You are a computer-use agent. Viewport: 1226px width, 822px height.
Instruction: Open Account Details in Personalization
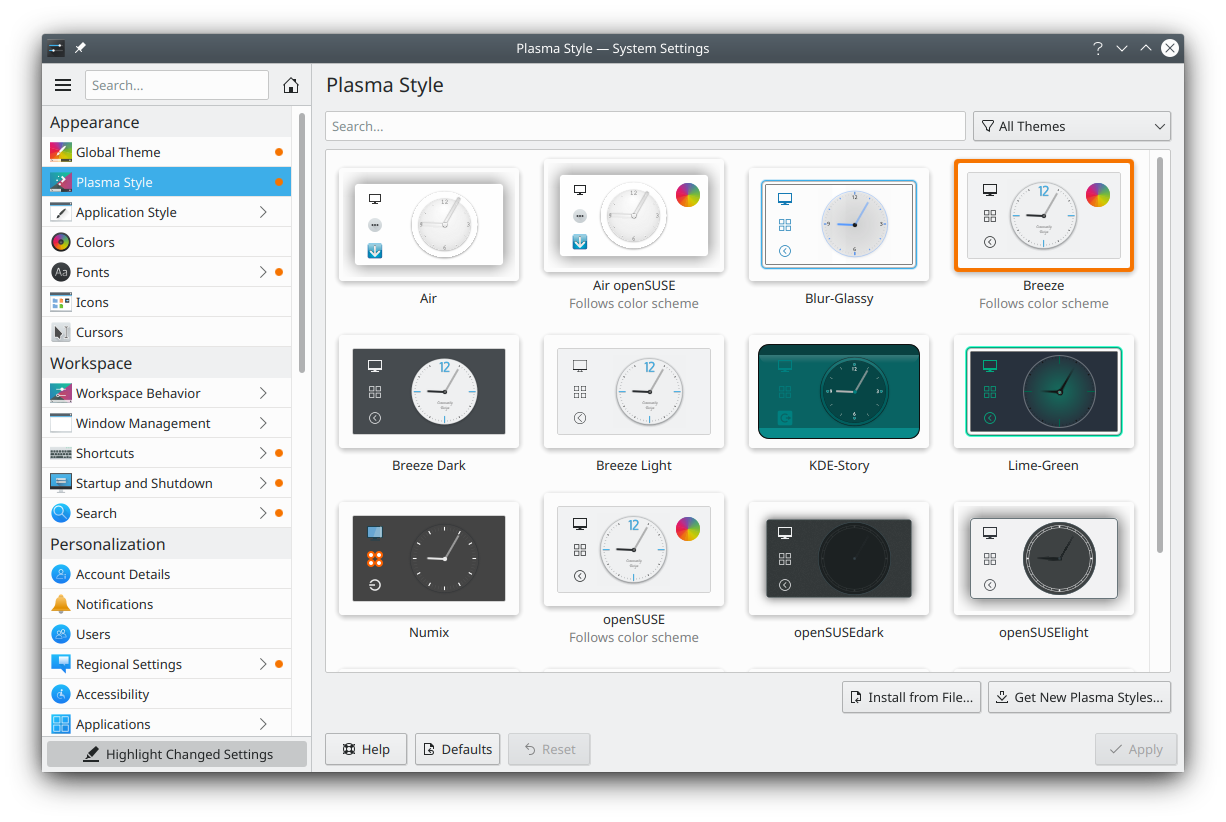pos(122,574)
